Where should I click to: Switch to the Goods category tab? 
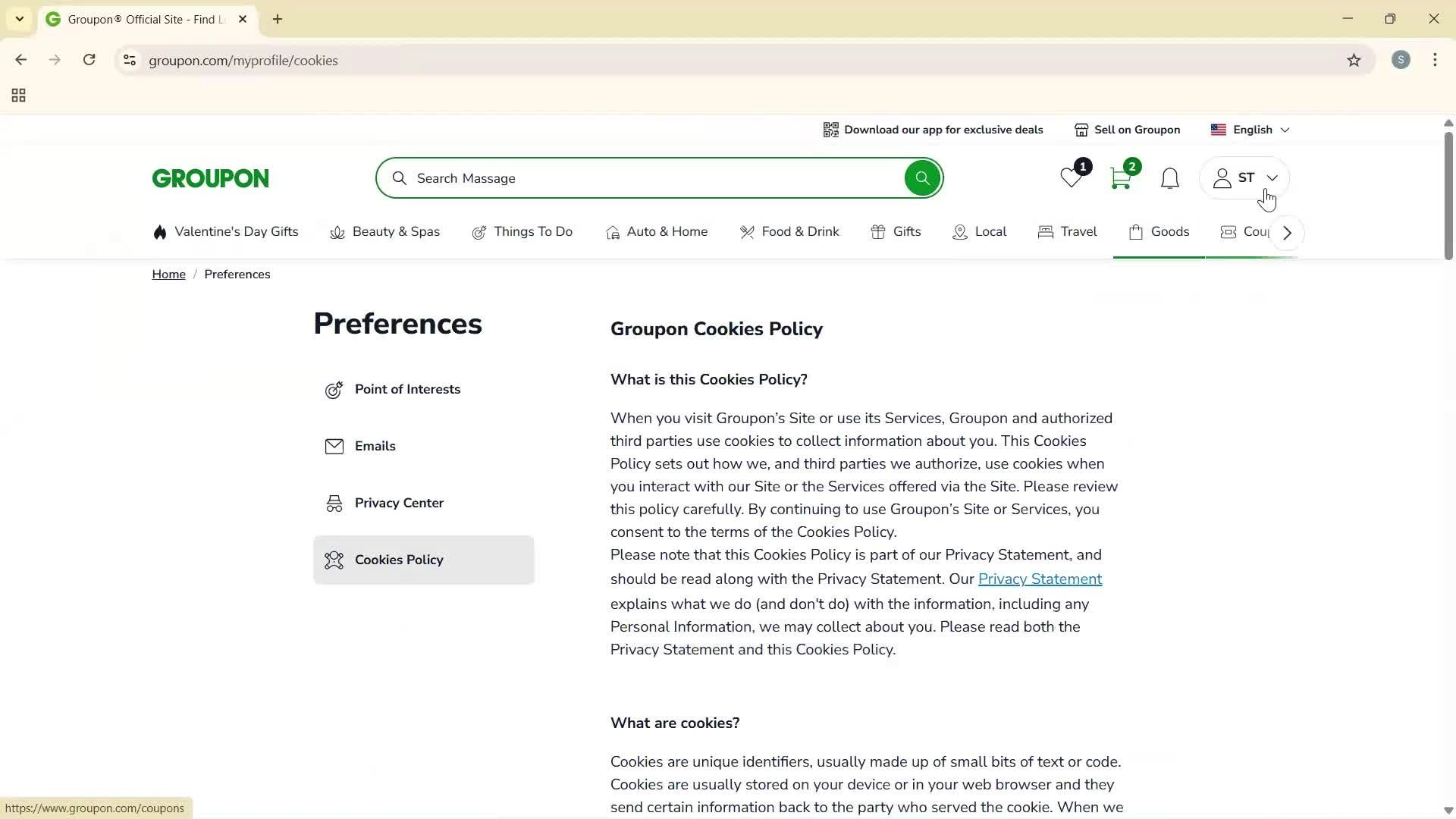[1159, 232]
